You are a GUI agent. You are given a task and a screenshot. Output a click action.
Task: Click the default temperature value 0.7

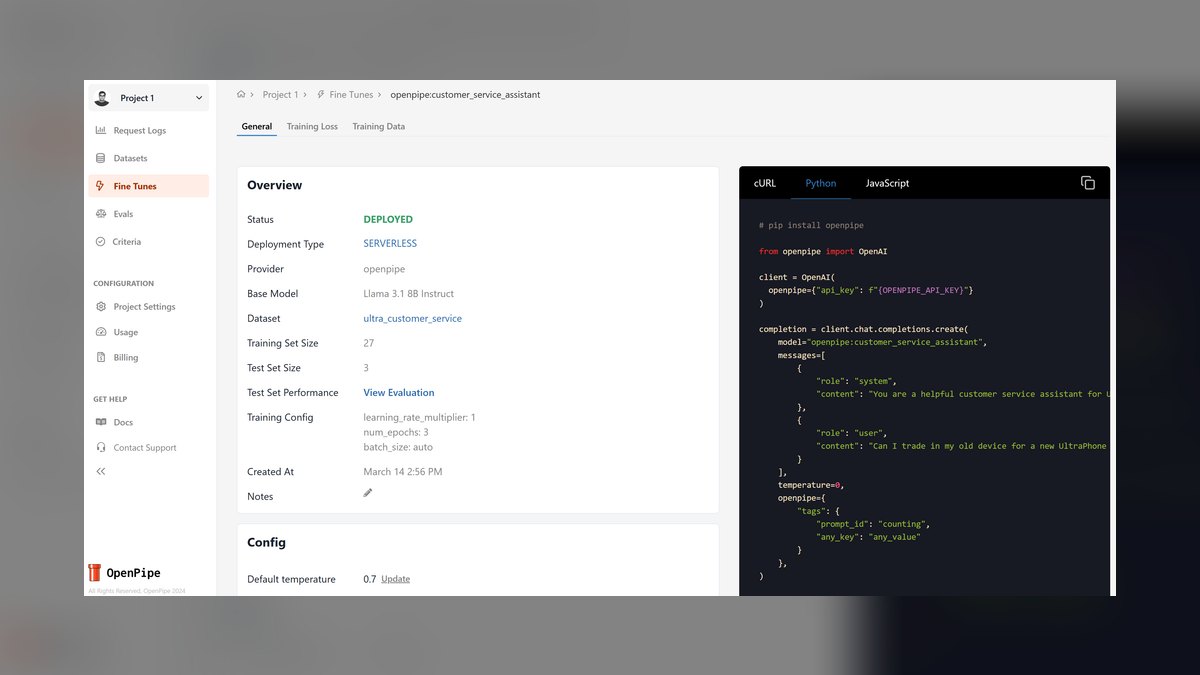370,579
